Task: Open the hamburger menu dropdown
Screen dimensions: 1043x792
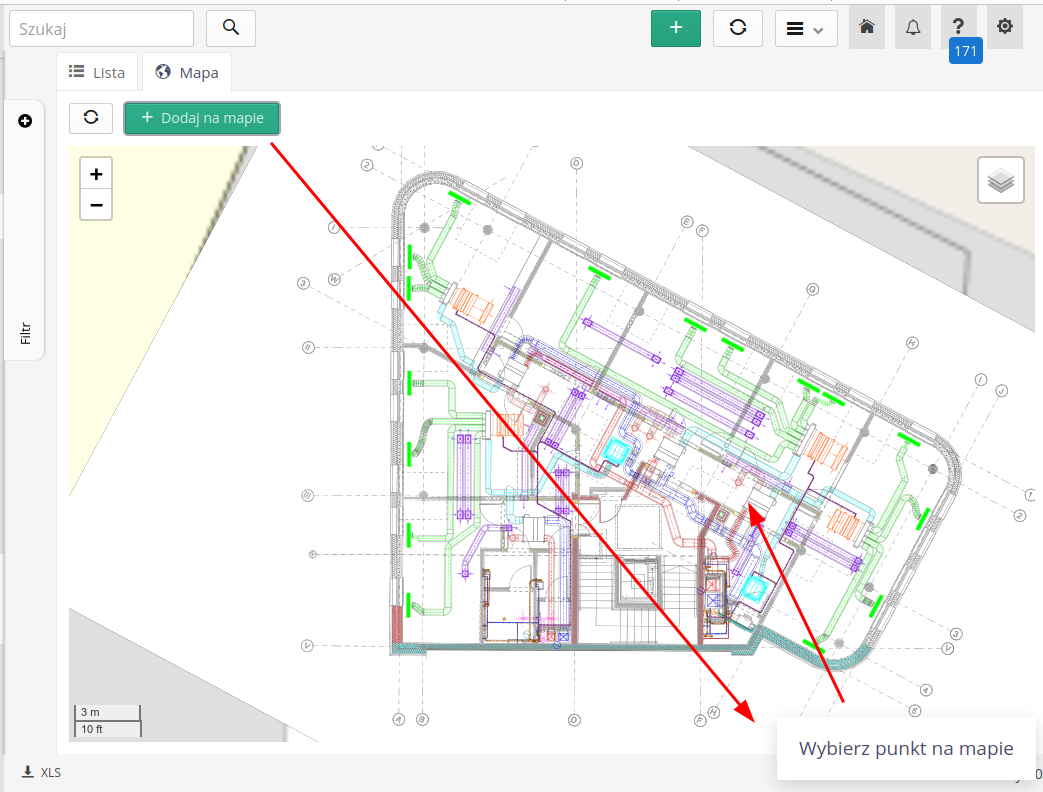Action: pyautogui.click(x=806, y=29)
